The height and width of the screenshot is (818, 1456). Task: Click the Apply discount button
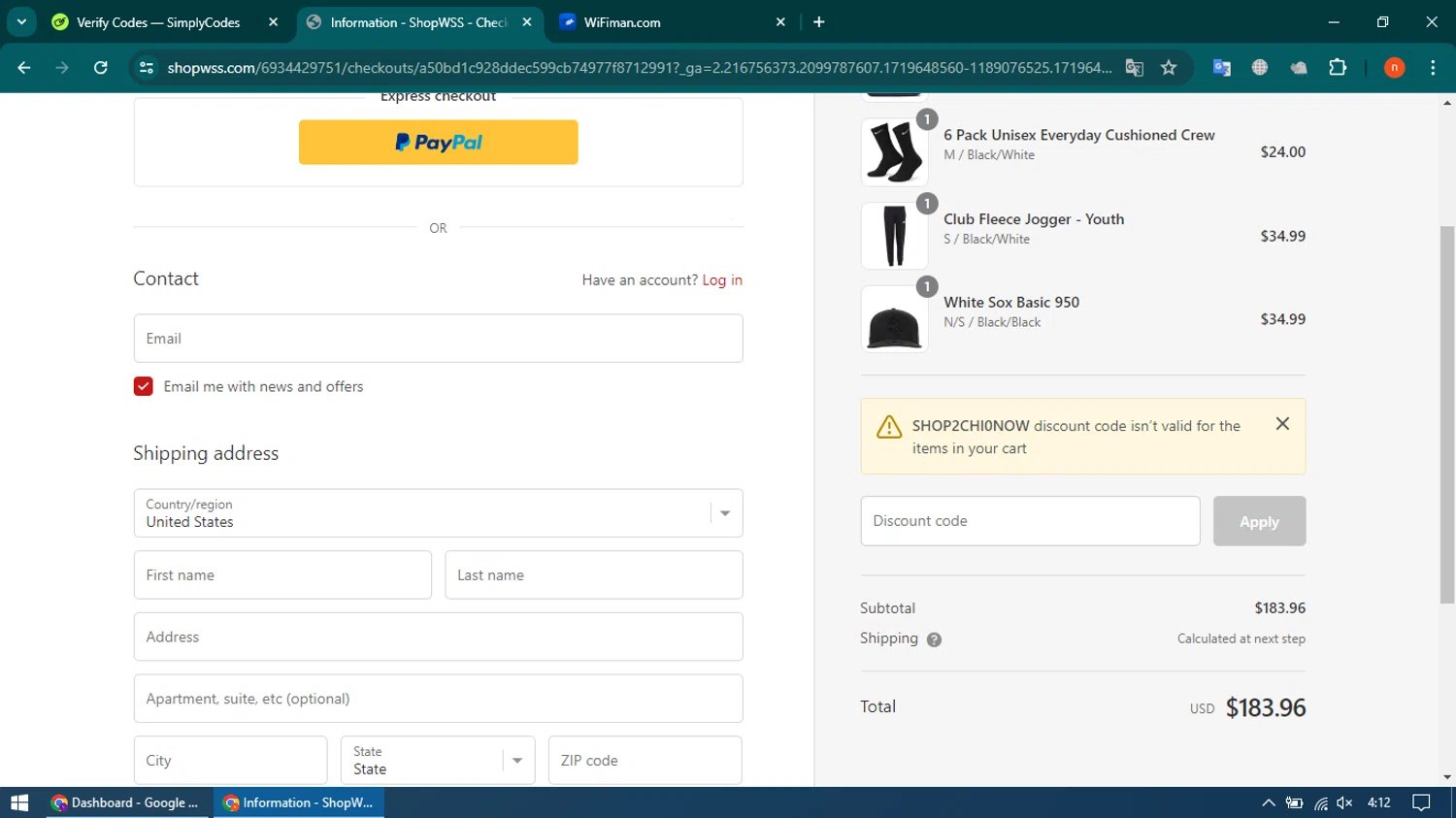pyautogui.click(x=1259, y=521)
